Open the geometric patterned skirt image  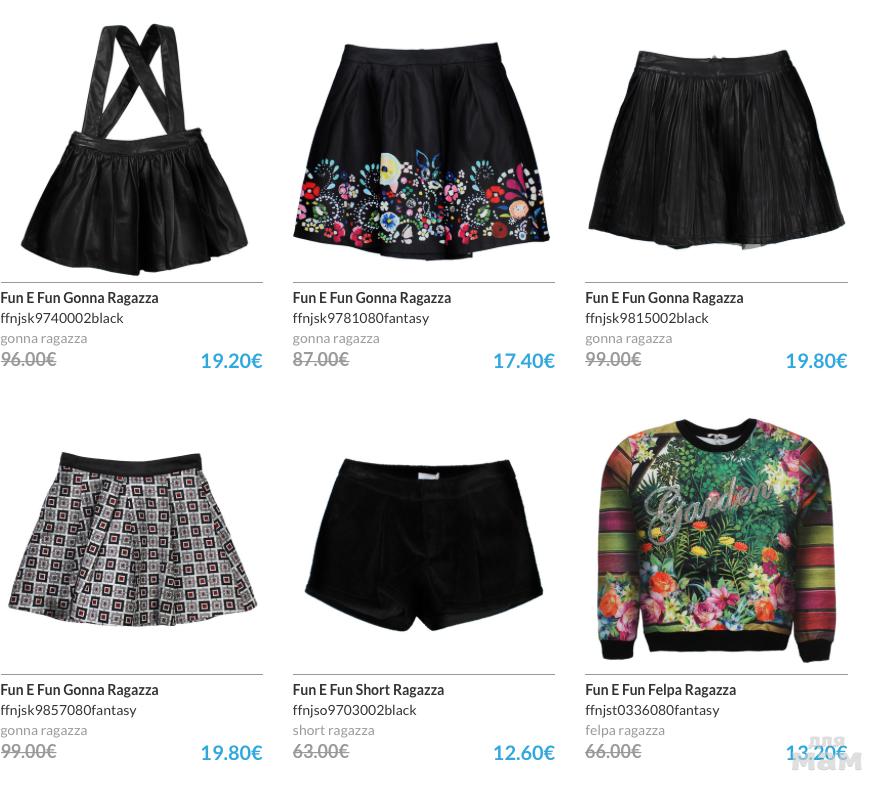(x=133, y=540)
